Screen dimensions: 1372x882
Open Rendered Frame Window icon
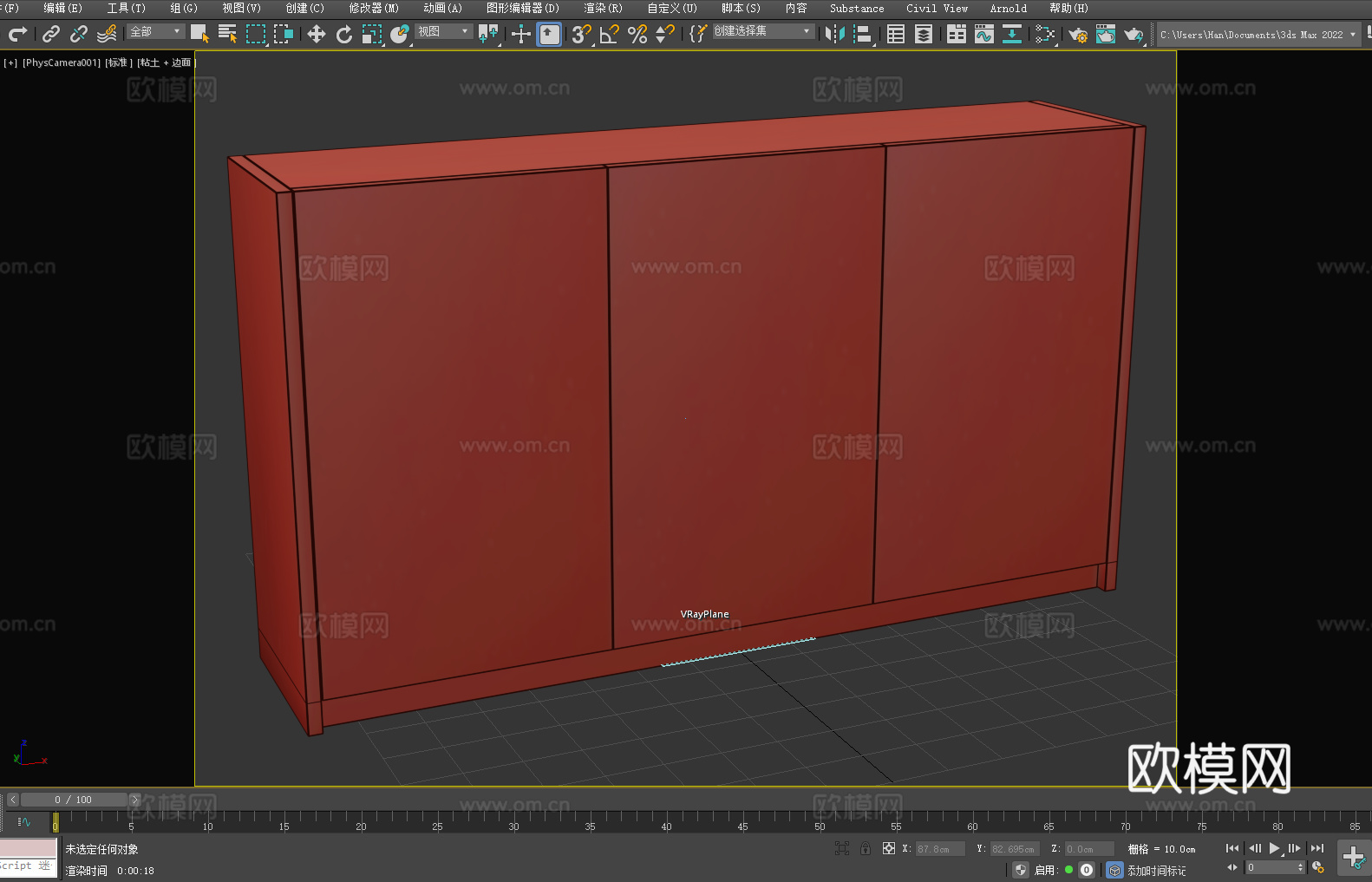(x=1106, y=34)
